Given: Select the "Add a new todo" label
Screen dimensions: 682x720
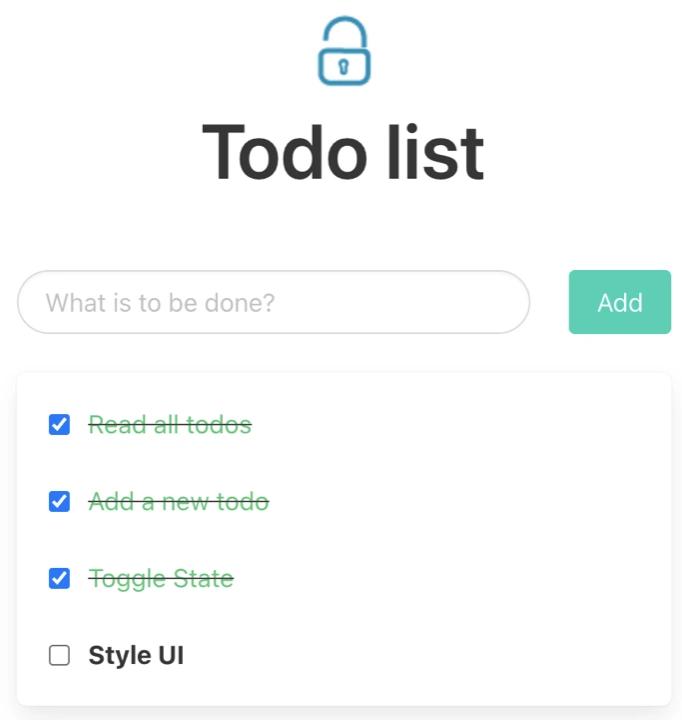Looking at the screenshot, I should [x=178, y=501].
